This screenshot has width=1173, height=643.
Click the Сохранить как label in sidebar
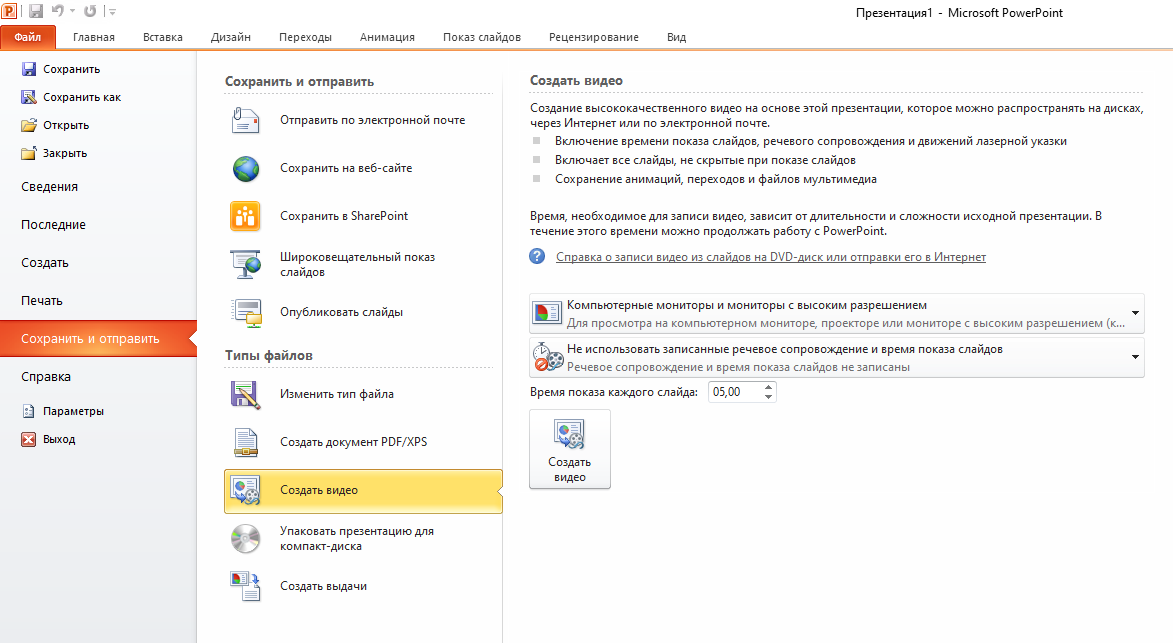(x=82, y=97)
